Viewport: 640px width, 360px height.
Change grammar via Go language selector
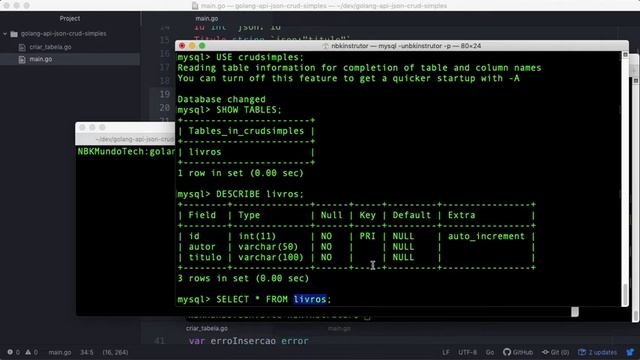click(490, 352)
